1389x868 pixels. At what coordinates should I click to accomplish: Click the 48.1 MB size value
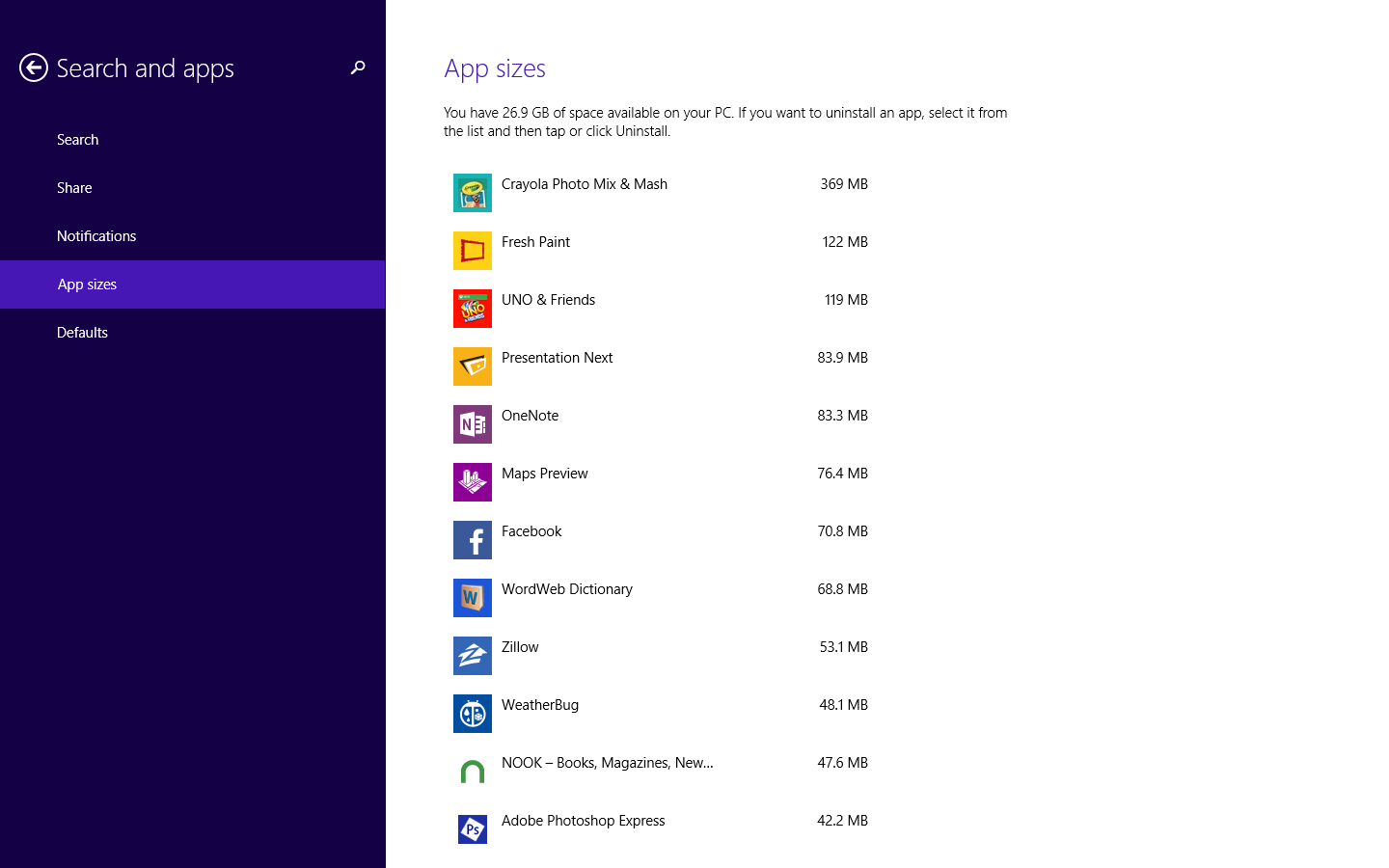click(843, 705)
